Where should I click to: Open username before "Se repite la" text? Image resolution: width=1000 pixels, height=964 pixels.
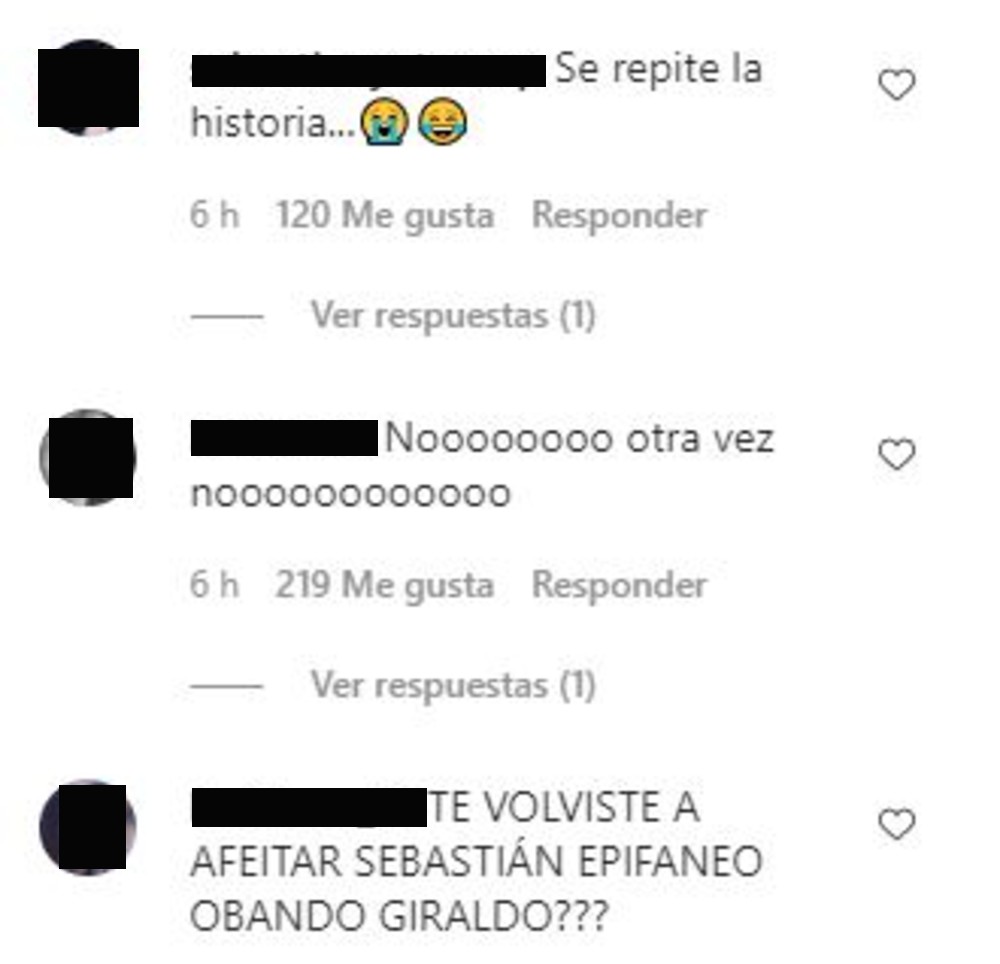[368, 70]
